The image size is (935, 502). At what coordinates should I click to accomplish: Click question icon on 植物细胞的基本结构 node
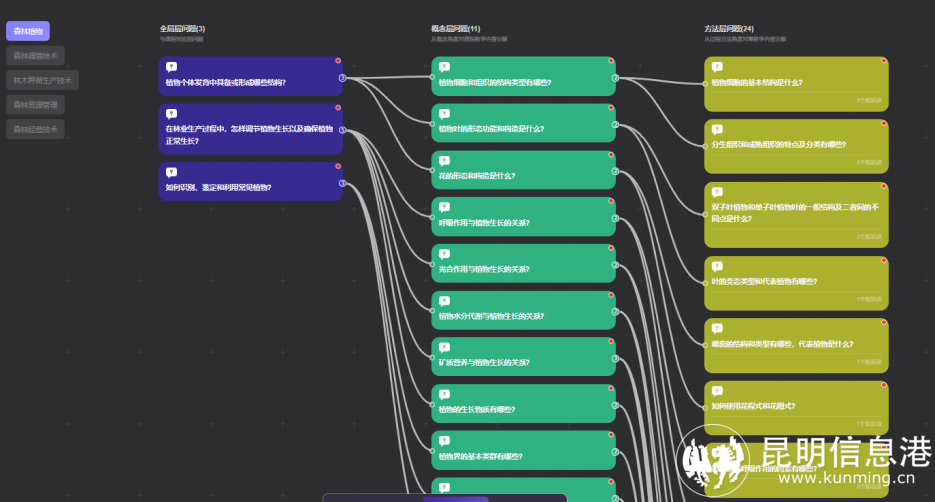[x=716, y=67]
